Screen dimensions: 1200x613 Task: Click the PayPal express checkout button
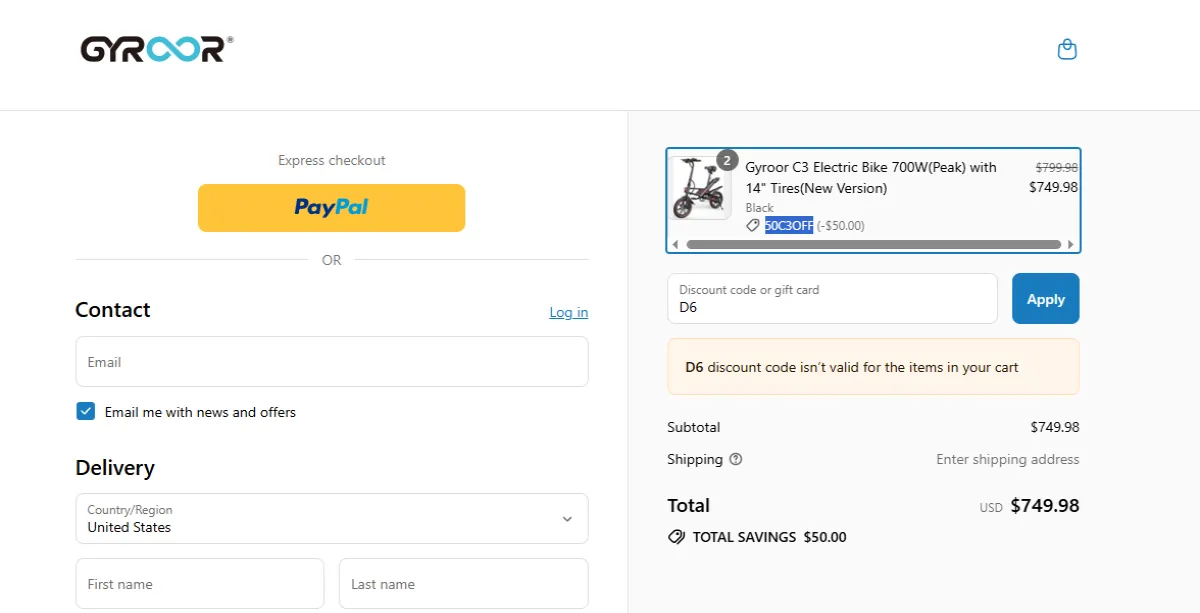click(x=331, y=207)
